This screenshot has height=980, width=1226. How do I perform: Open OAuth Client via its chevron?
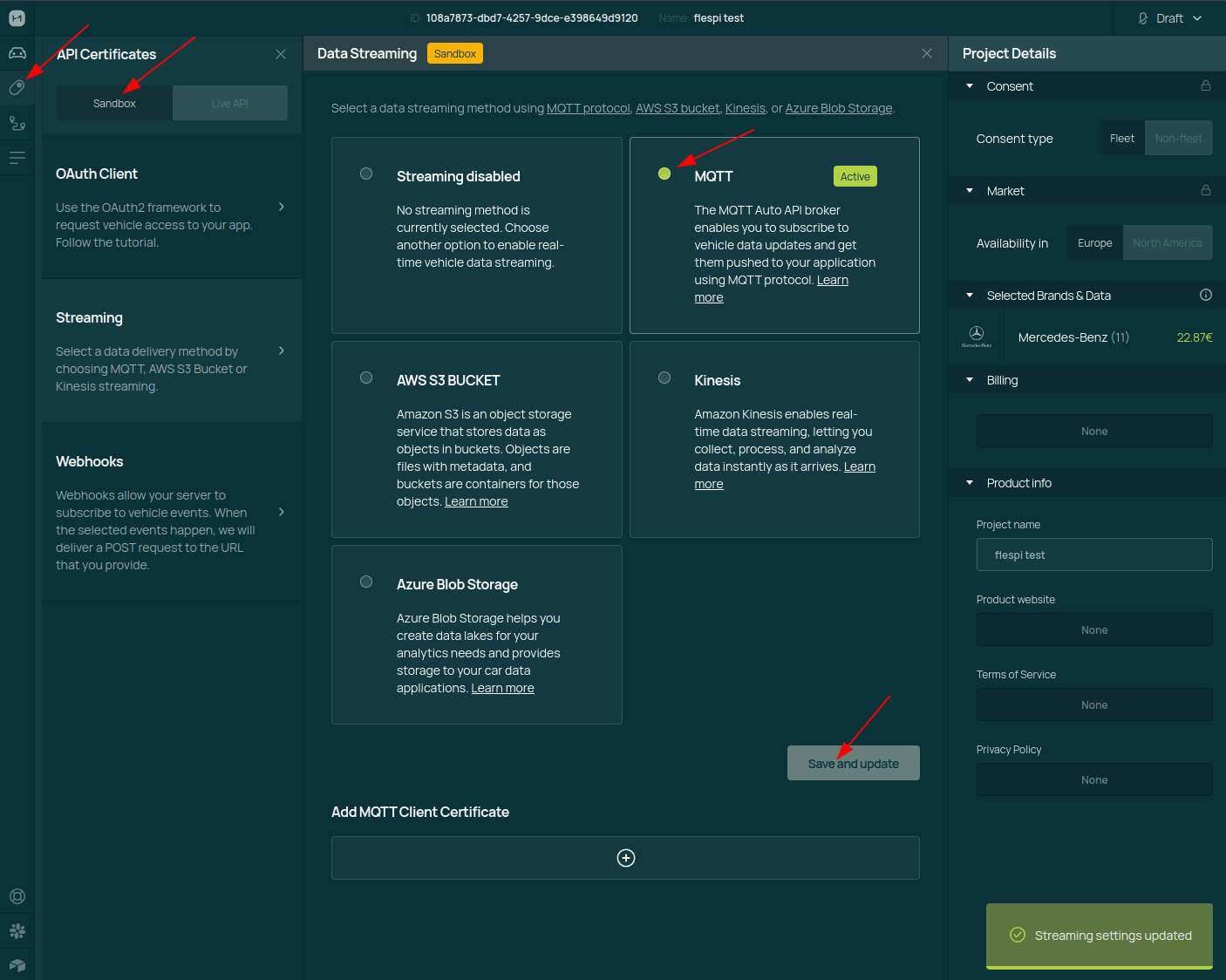(282, 207)
